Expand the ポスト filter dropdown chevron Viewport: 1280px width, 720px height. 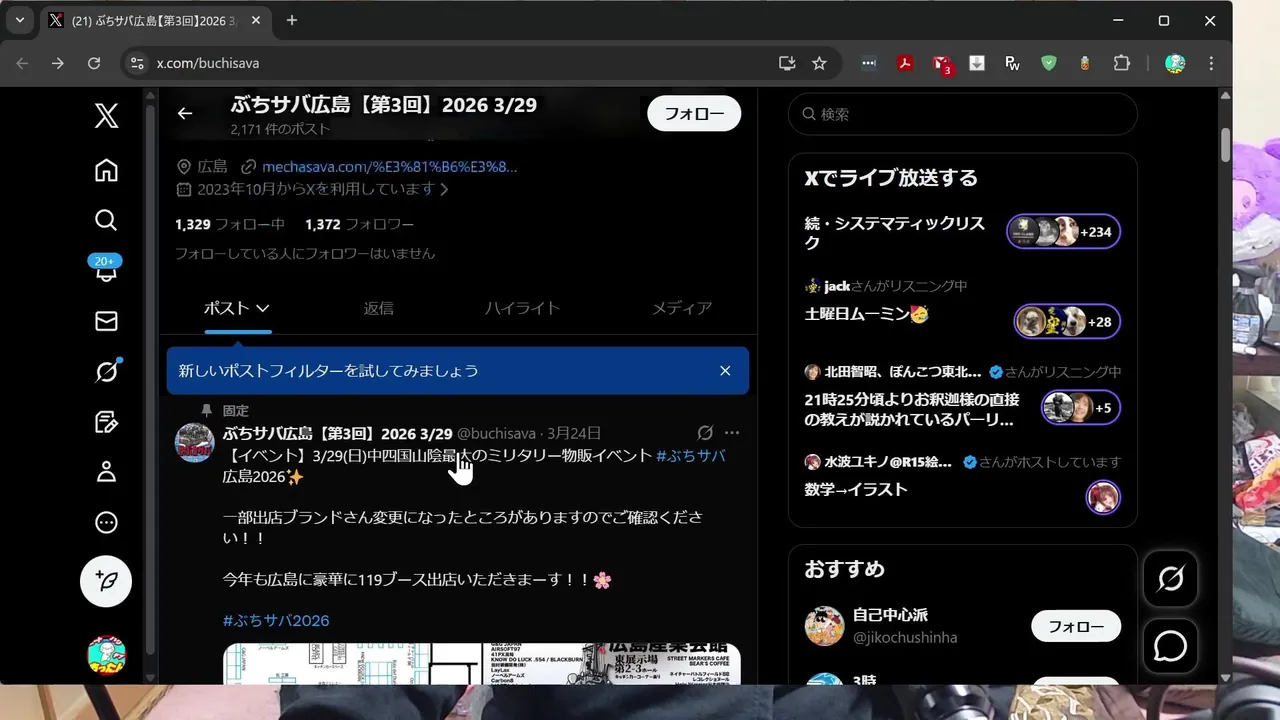263,309
